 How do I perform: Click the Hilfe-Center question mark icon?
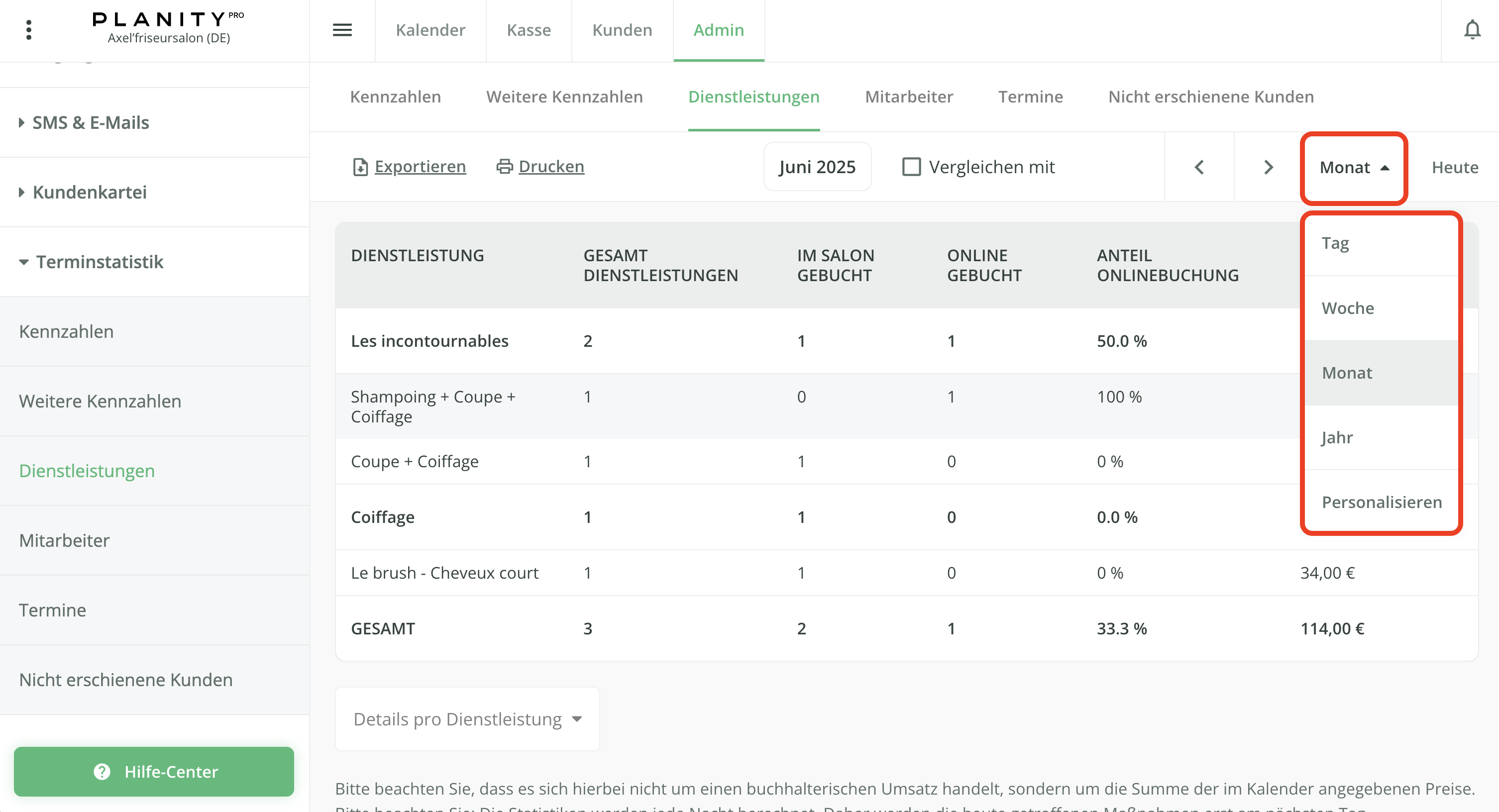(x=102, y=771)
